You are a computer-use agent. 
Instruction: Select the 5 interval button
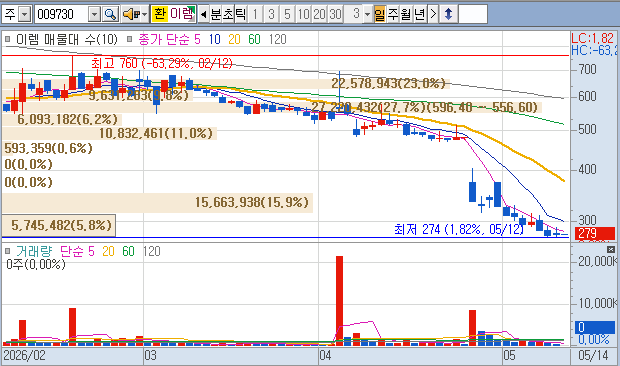click(x=287, y=15)
